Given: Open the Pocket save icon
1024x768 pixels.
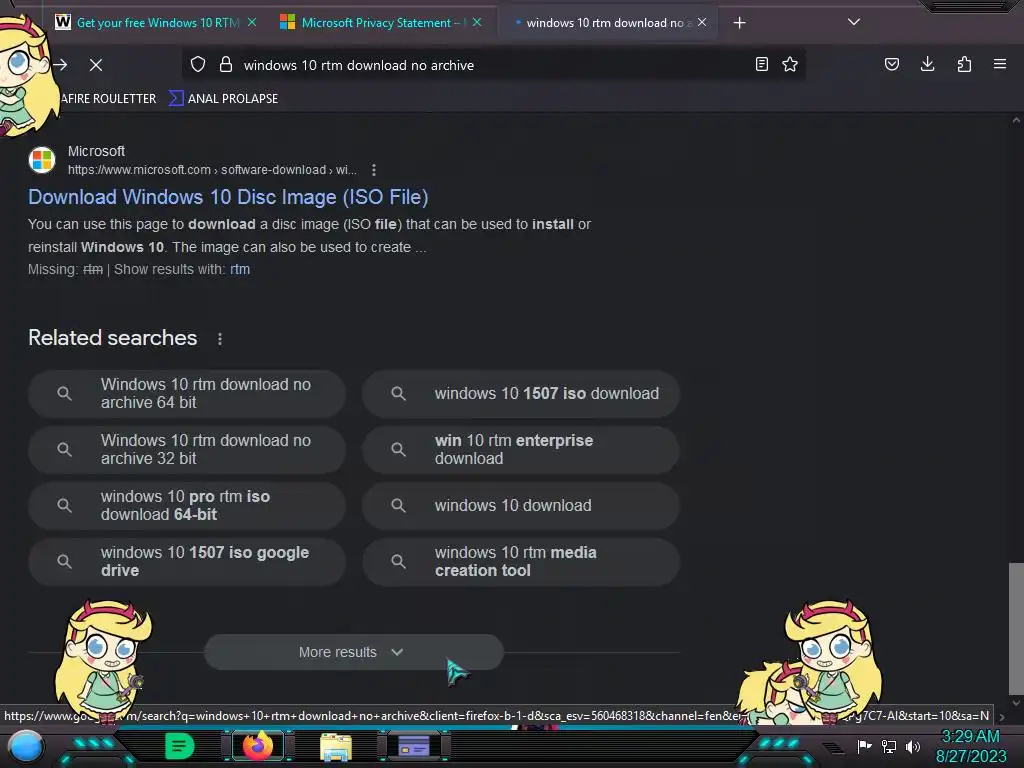Looking at the screenshot, I should click(891, 64).
